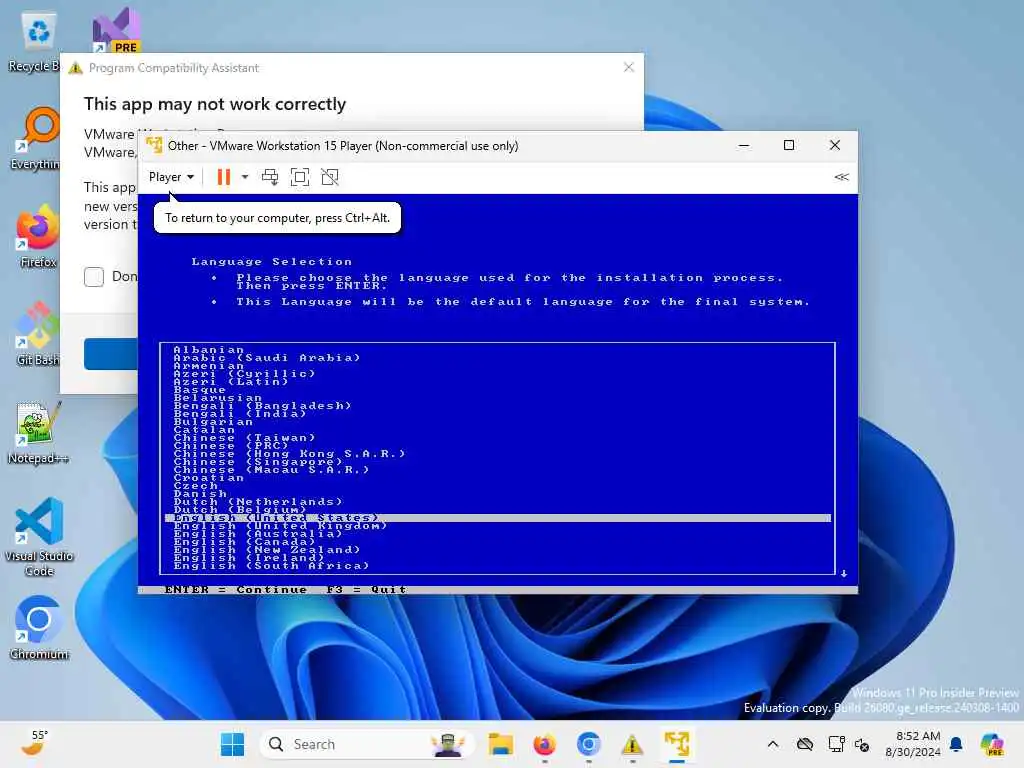The width and height of the screenshot is (1024, 768).
Task: Tick the Don't show checkbox in Compatibility Assistant
Action: pyautogui.click(x=94, y=277)
